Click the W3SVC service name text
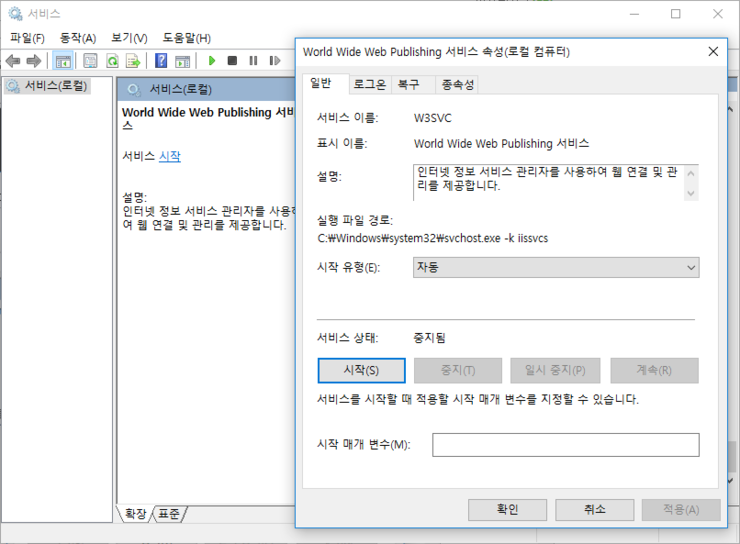 433,118
